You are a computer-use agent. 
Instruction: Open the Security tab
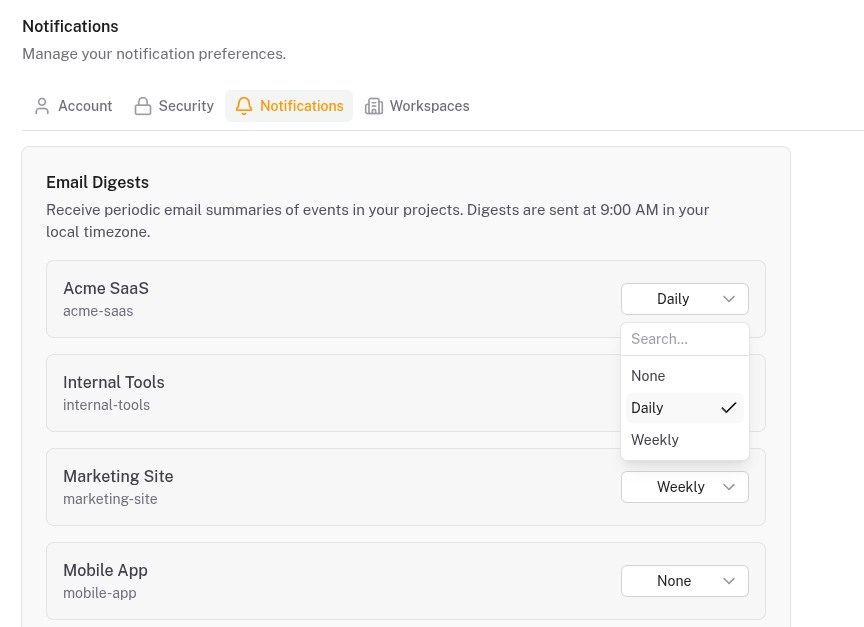click(174, 106)
